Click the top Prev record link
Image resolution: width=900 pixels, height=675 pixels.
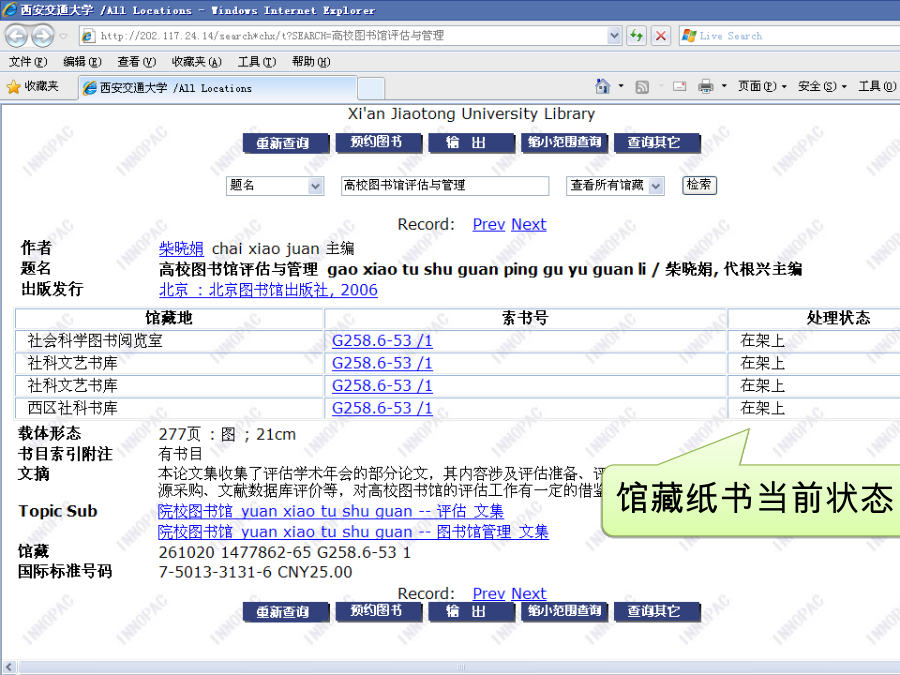[488, 224]
